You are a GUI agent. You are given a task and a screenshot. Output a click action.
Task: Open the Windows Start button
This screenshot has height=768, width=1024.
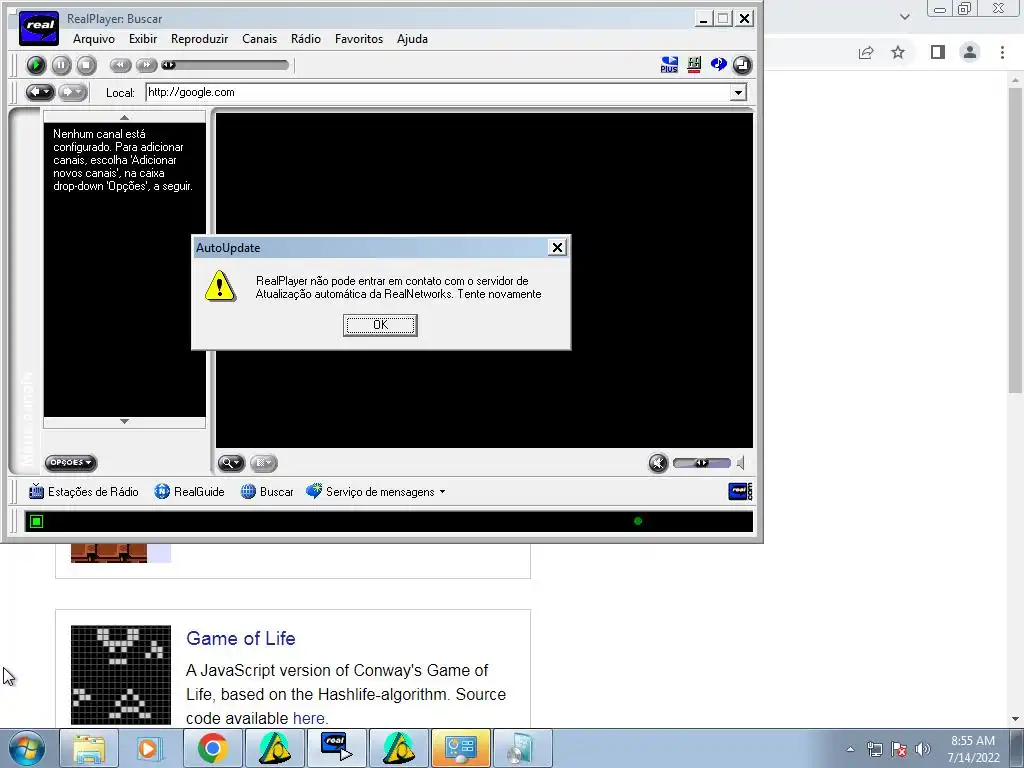point(27,748)
